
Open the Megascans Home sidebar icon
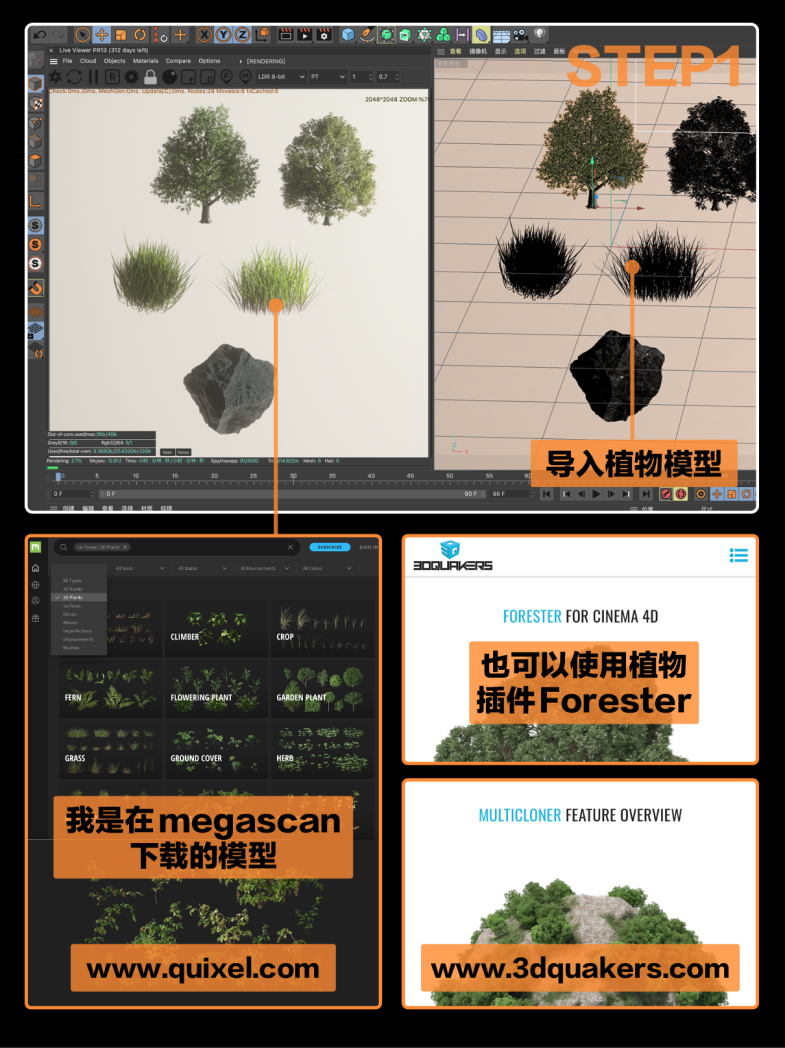[35, 568]
